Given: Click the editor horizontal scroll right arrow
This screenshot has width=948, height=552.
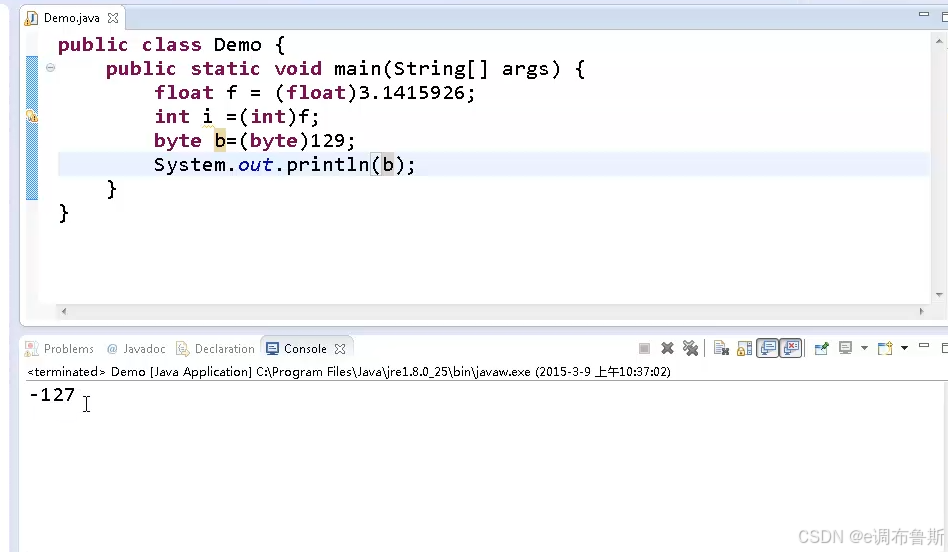Looking at the screenshot, I should pyautogui.click(x=921, y=311).
